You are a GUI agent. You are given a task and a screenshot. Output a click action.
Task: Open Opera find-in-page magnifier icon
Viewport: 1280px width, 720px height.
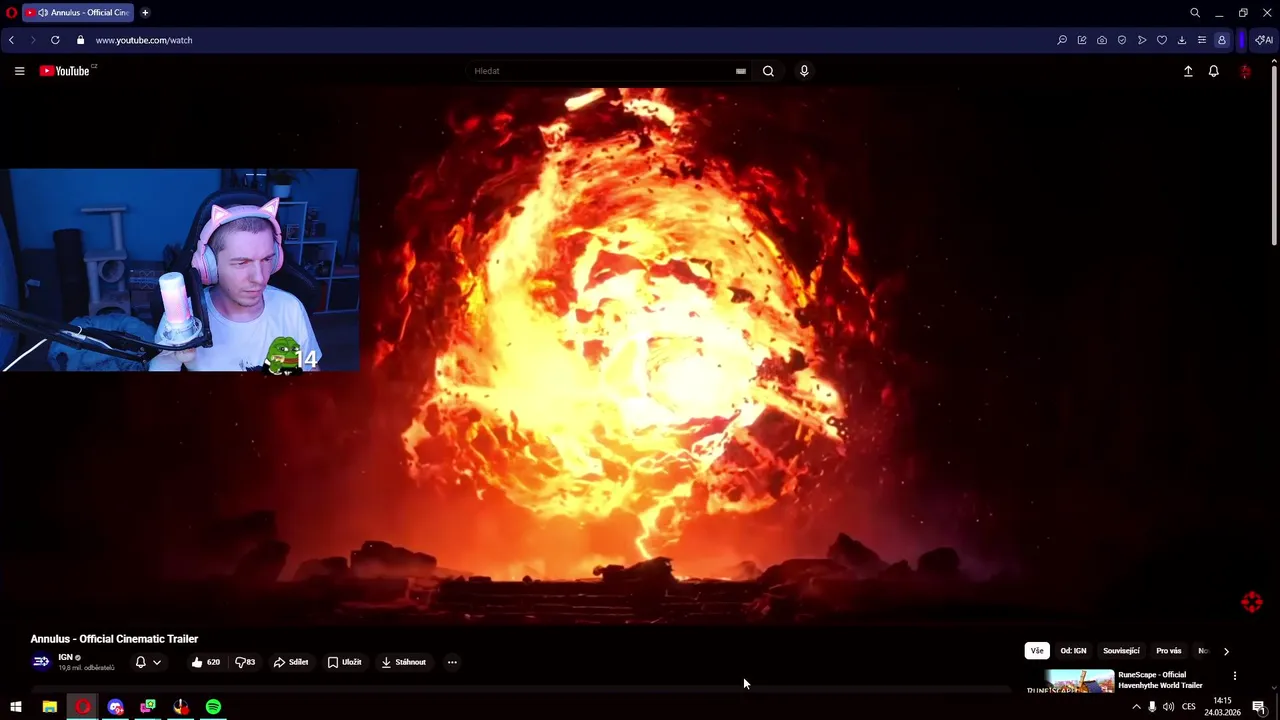1062,40
